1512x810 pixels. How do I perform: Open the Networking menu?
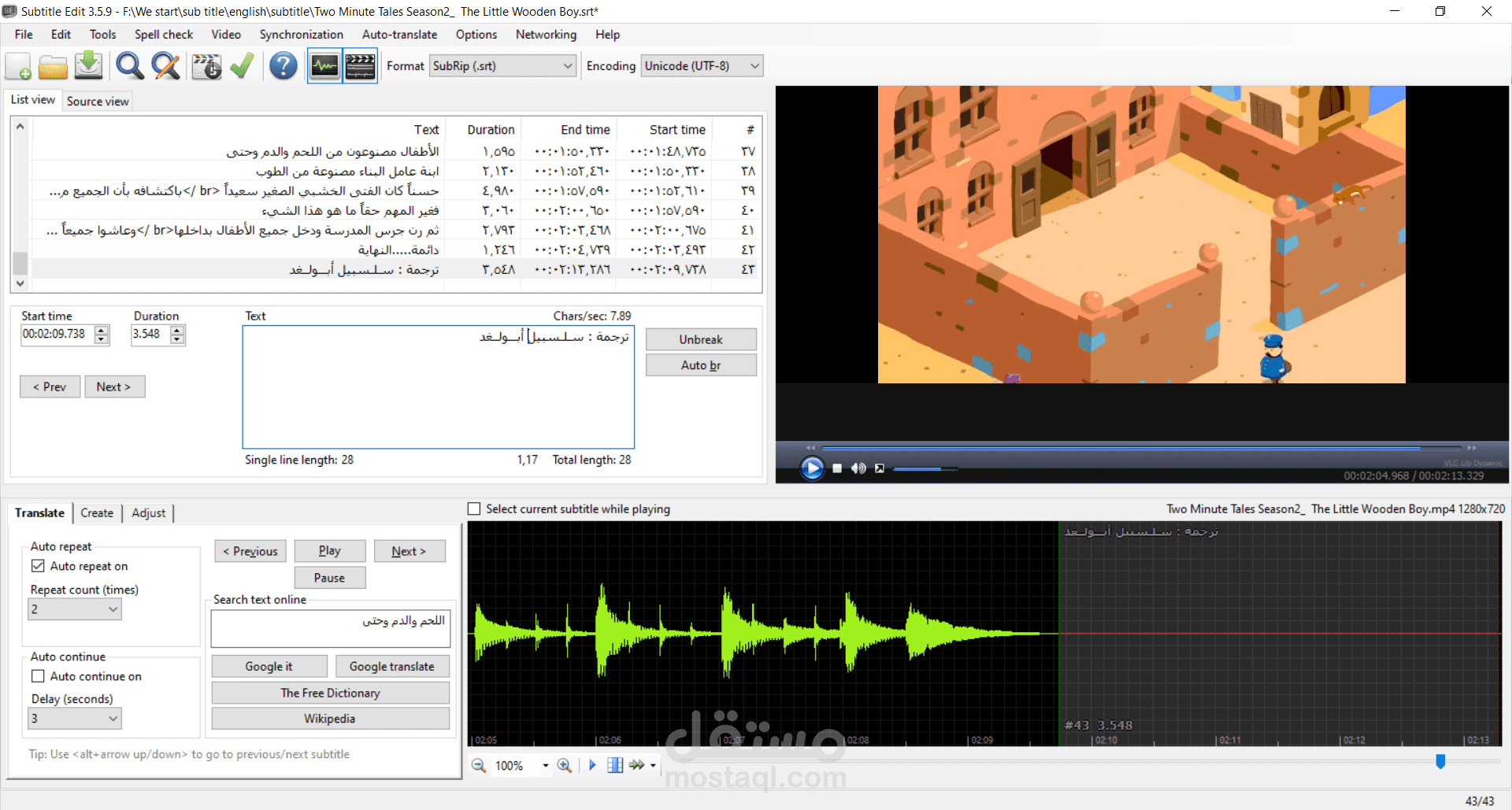(x=546, y=35)
